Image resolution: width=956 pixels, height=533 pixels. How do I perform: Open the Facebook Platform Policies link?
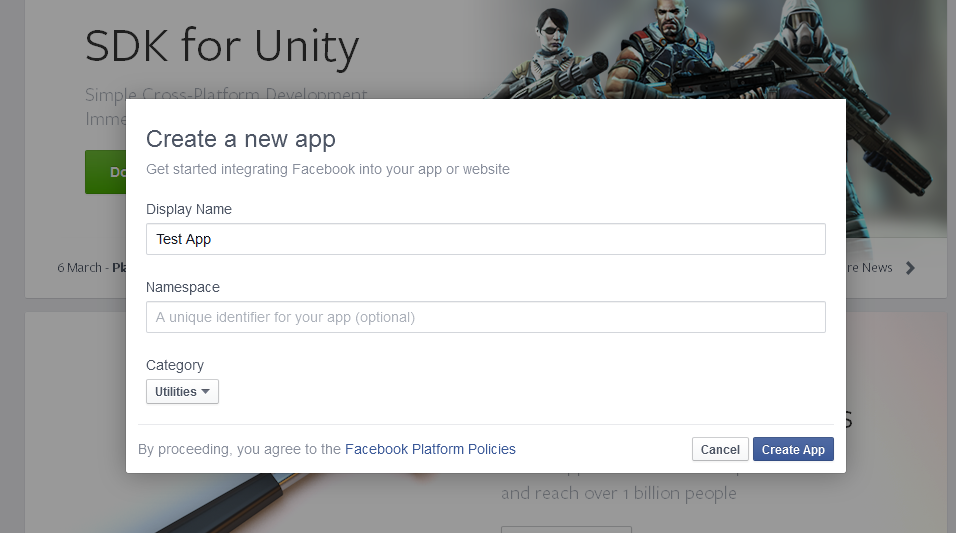tap(430, 449)
